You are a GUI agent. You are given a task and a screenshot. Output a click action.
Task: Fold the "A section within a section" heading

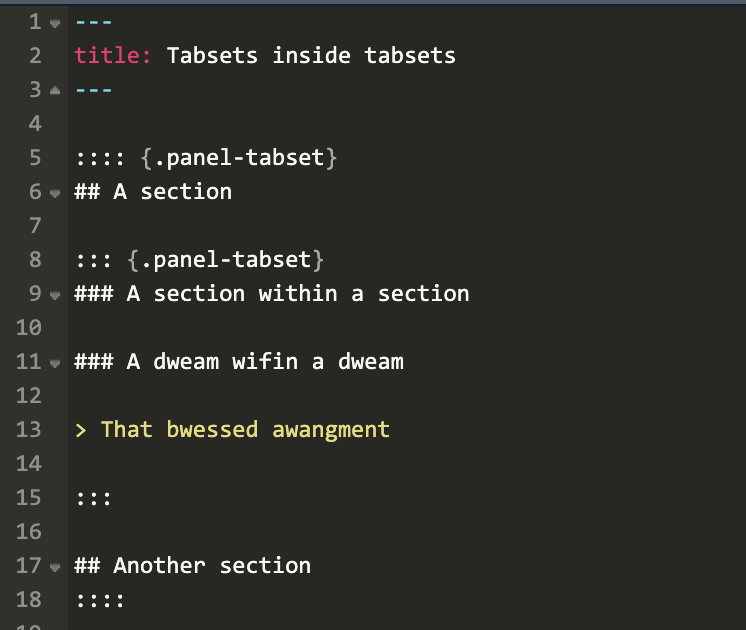point(55,294)
